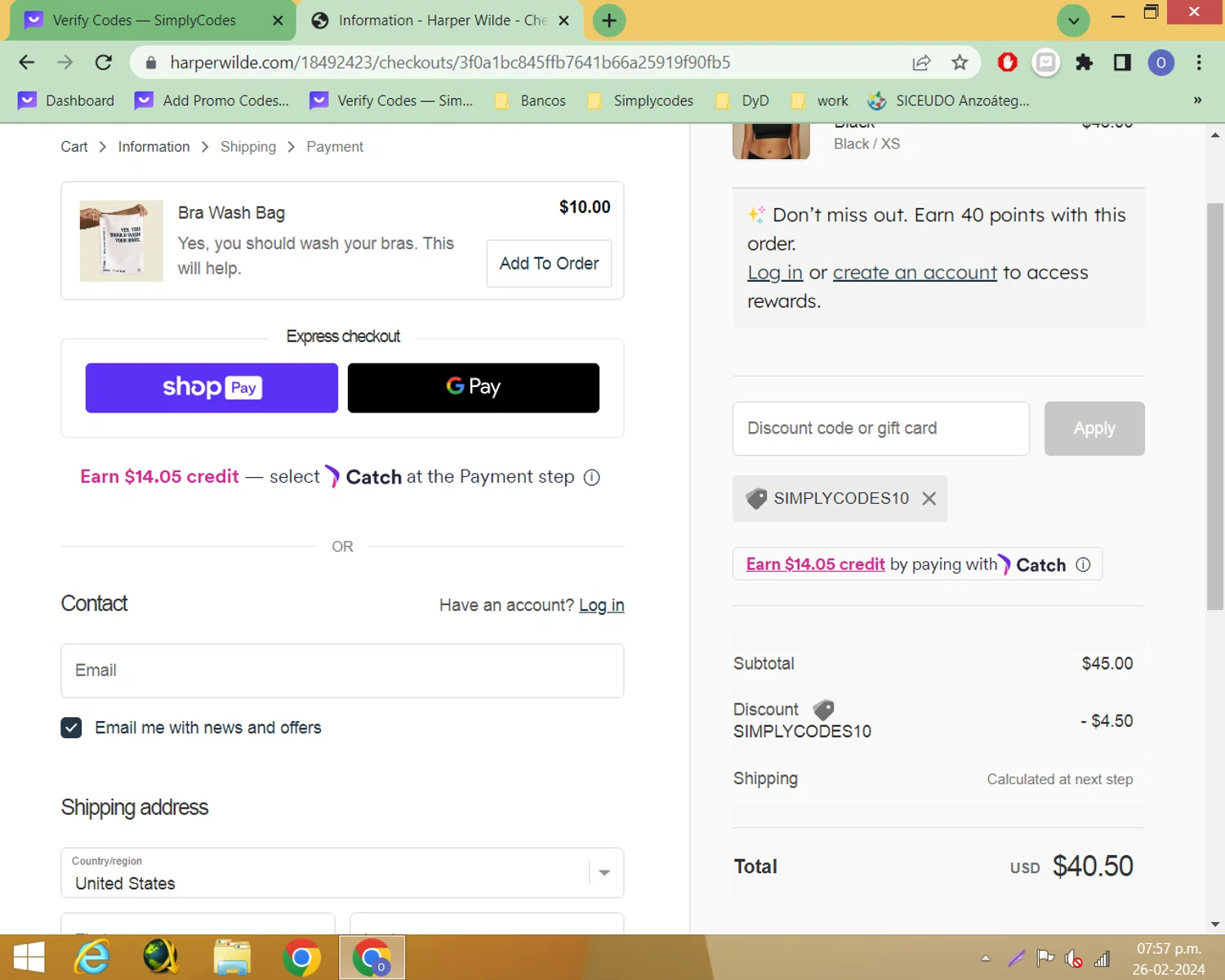Open the Action Center flag icon
The width and height of the screenshot is (1225, 980).
1045,959
